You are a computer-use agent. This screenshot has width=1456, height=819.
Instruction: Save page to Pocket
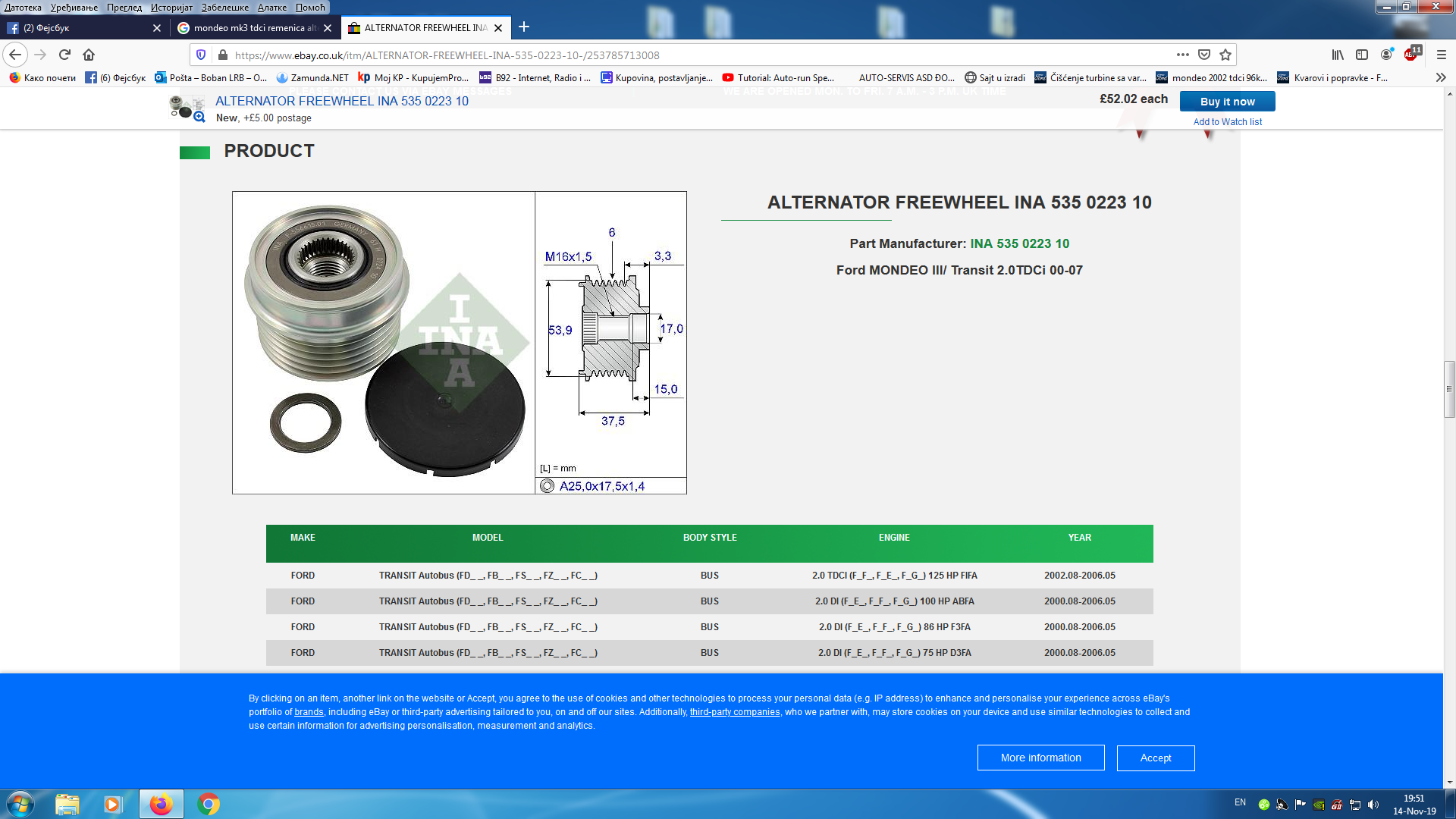tap(1204, 55)
